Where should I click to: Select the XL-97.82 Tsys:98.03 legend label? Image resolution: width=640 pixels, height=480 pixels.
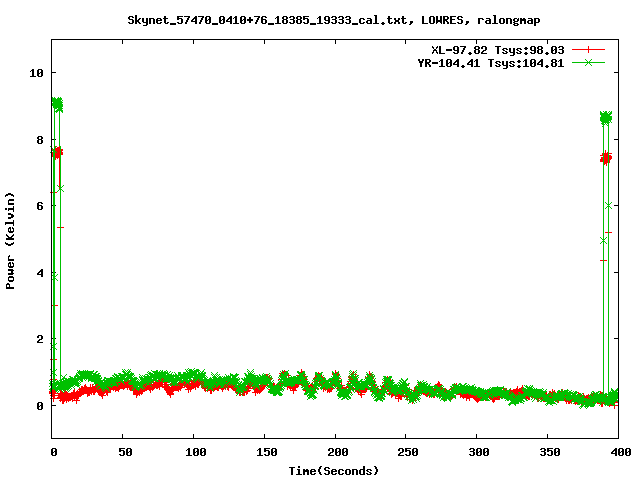(x=498, y=50)
